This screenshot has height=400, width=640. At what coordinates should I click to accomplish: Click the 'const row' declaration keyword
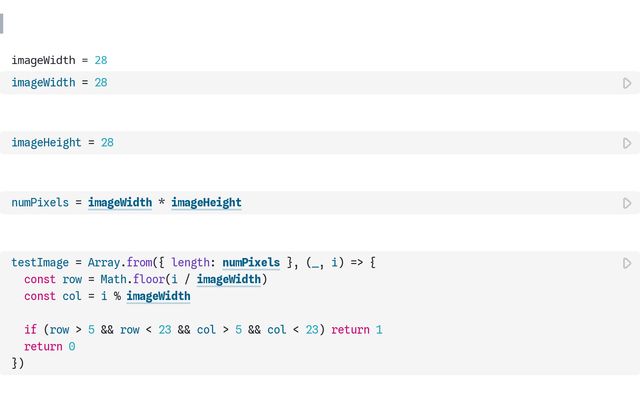(x=40, y=280)
